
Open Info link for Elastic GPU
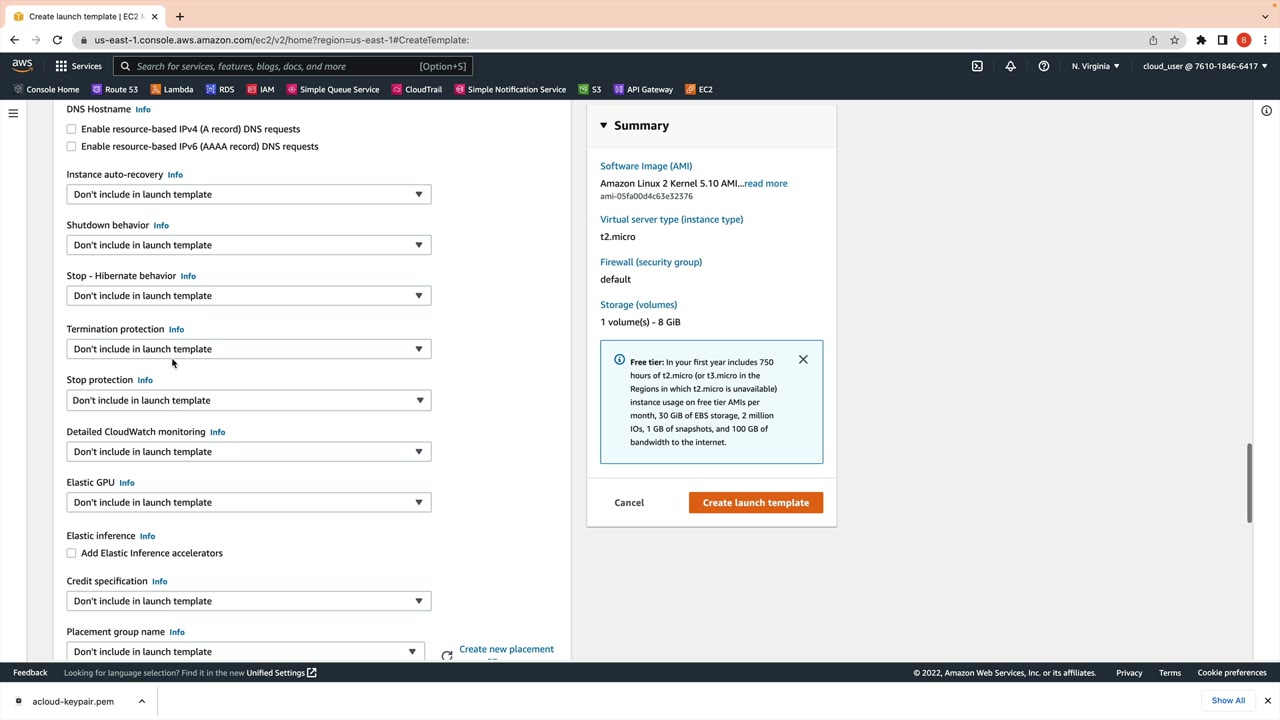point(127,483)
